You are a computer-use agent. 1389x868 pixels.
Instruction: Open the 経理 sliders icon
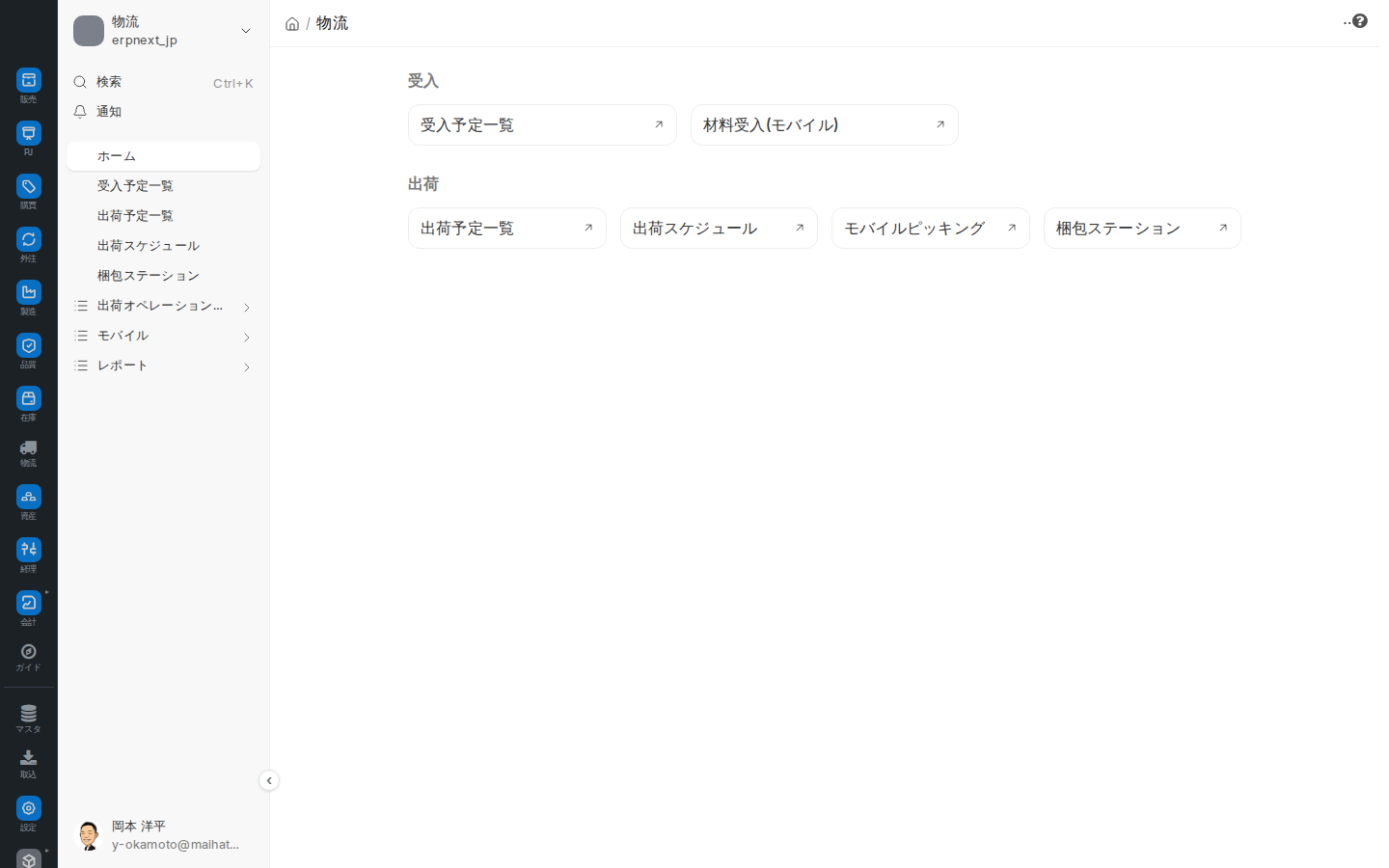[29, 550]
